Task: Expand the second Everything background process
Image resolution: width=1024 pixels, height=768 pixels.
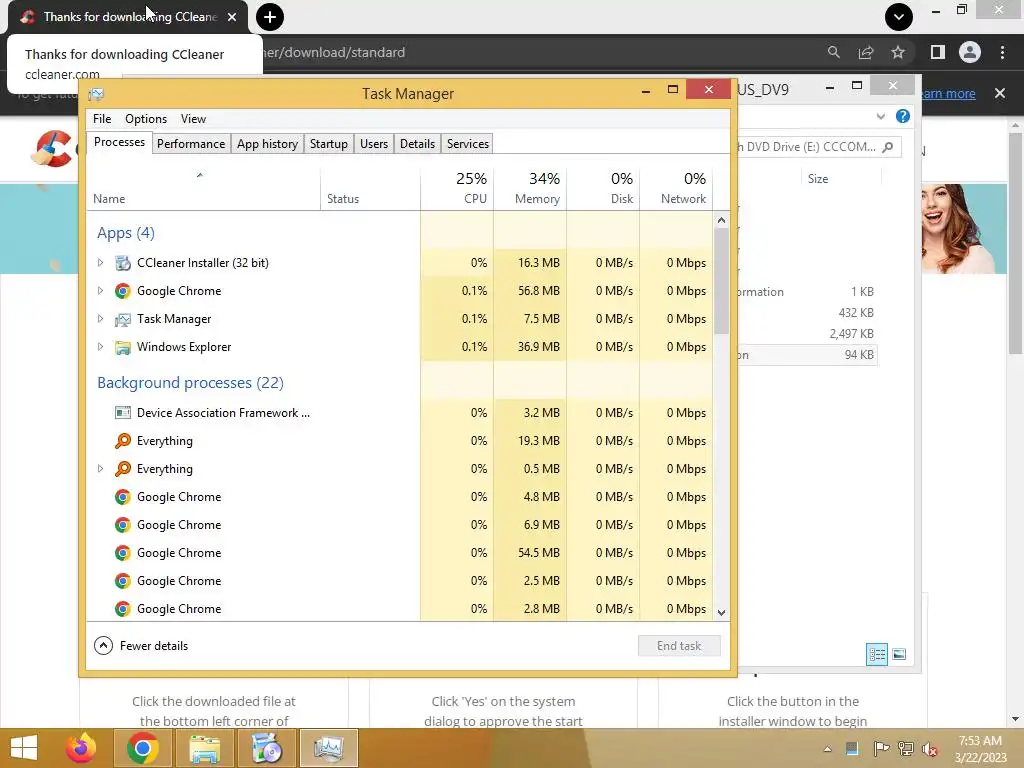Action: 100,469
